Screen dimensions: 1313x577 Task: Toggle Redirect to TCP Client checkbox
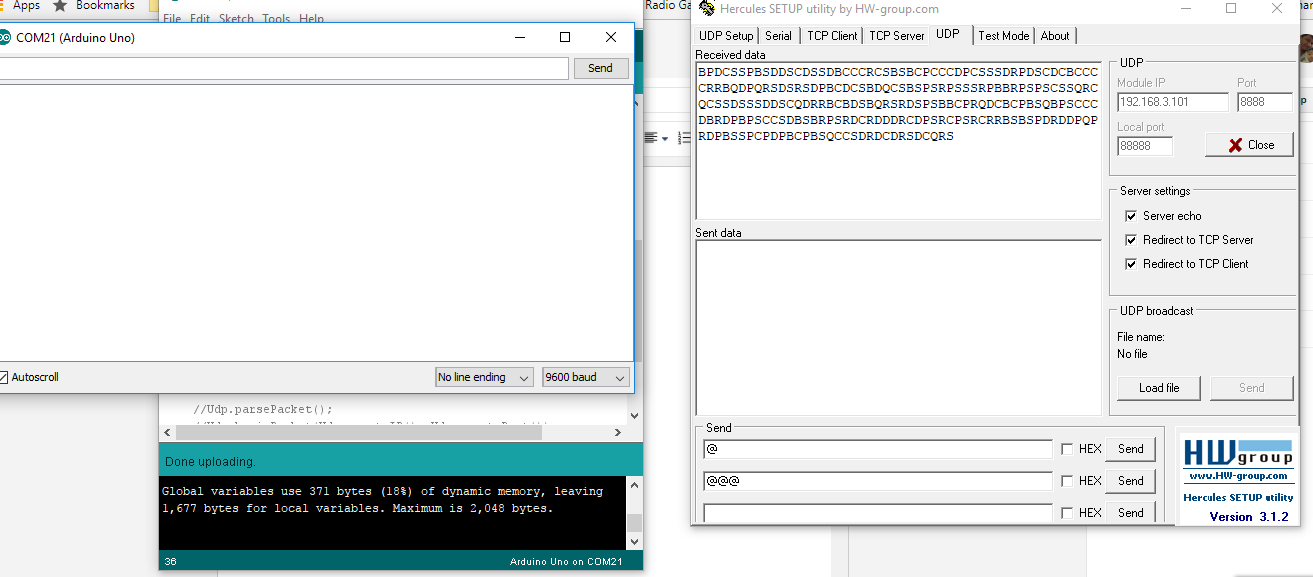(1131, 264)
